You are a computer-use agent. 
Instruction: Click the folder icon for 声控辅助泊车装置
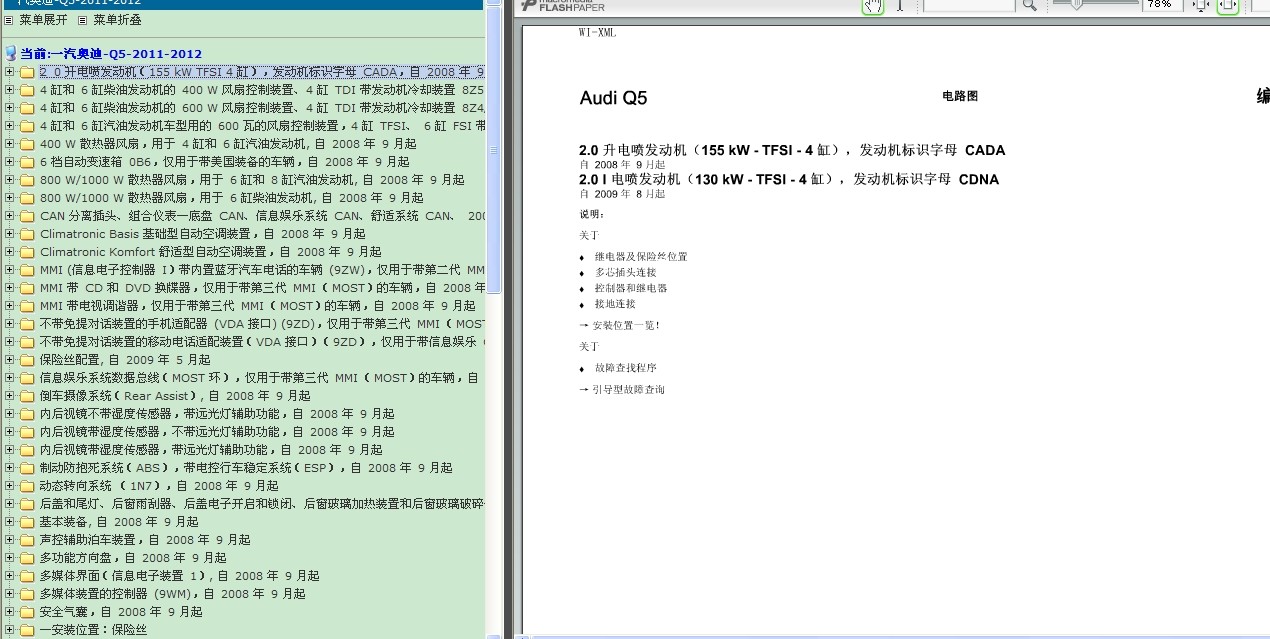(x=27, y=540)
